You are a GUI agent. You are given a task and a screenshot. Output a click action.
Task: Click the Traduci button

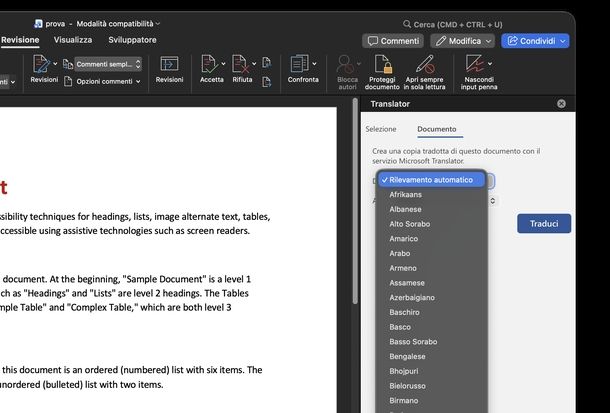(x=544, y=224)
